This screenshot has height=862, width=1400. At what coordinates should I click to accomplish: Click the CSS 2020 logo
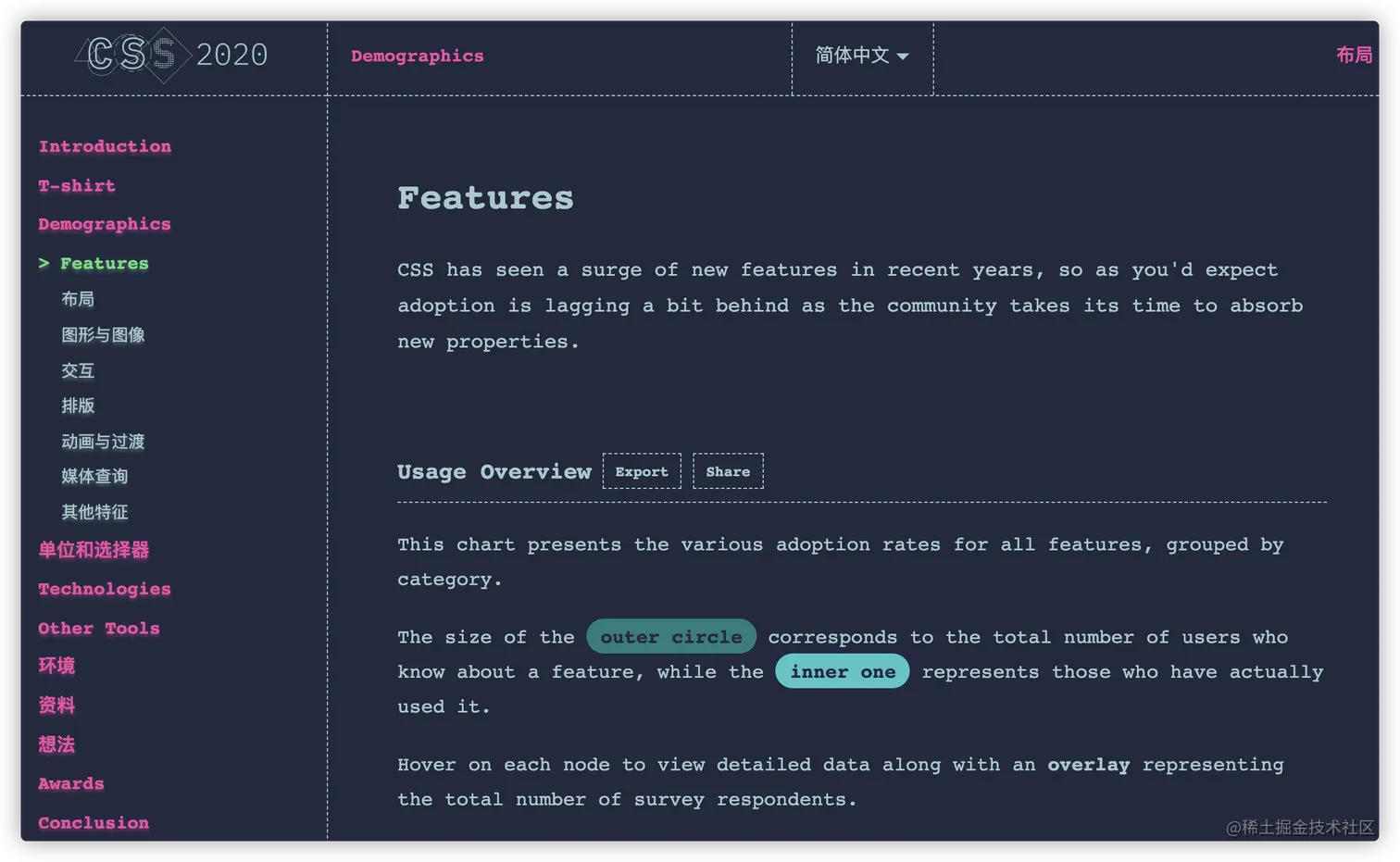point(172,56)
